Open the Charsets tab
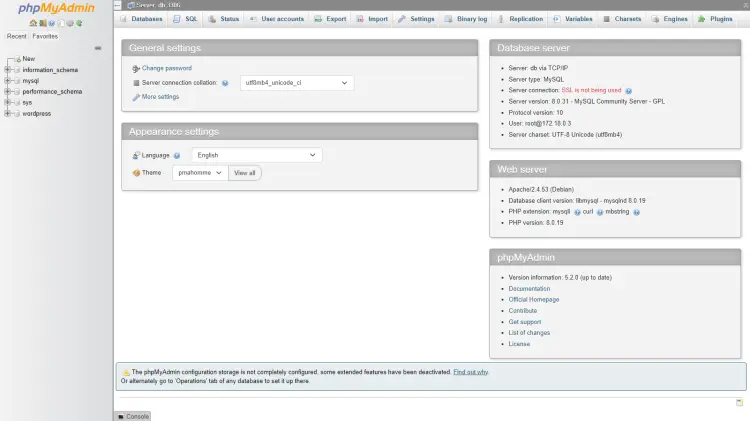 [622, 19]
